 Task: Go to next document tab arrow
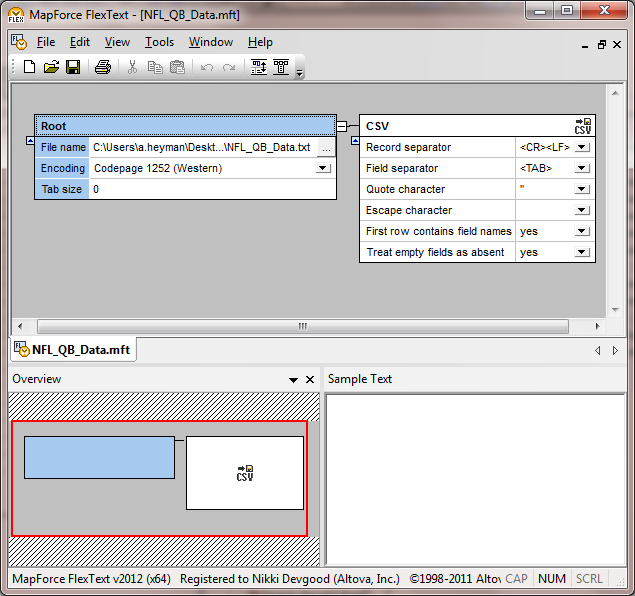click(615, 351)
